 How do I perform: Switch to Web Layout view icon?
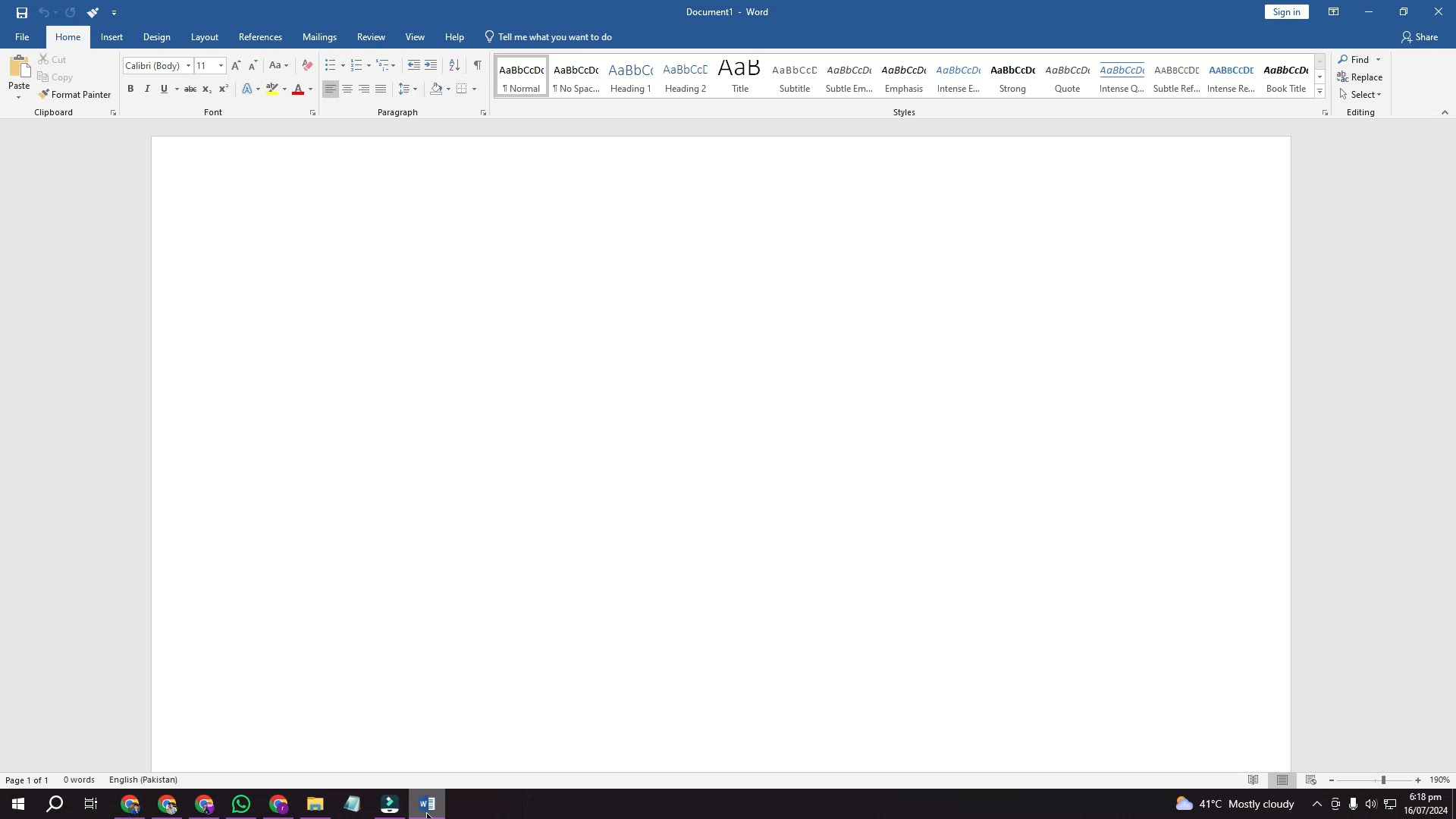pos(1311,780)
